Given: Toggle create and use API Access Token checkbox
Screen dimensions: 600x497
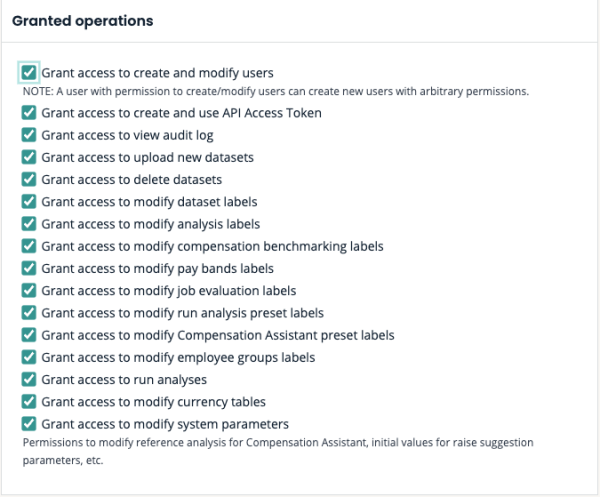Looking at the screenshot, I should [x=29, y=113].
